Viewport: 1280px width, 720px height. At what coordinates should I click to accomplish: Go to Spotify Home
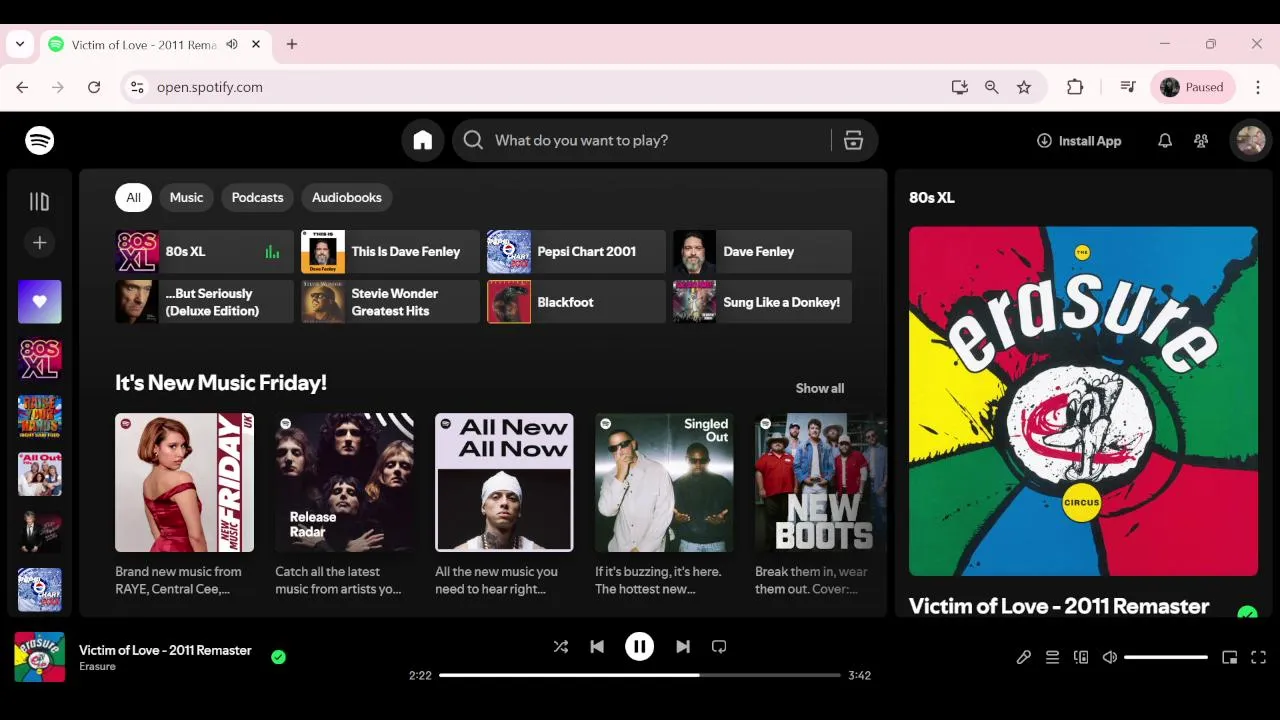(423, 141)
